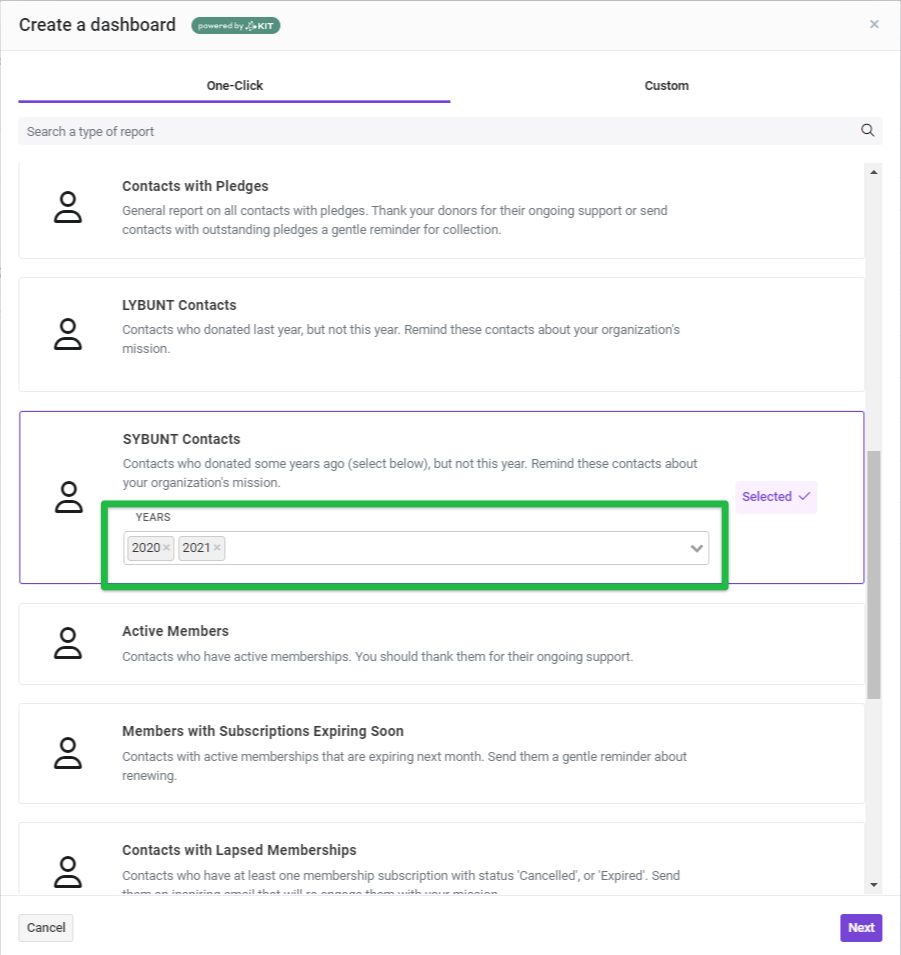Close the Create a dashboard dialog
The height and width of the screenshot is (955, 901).
click(874, 24)
